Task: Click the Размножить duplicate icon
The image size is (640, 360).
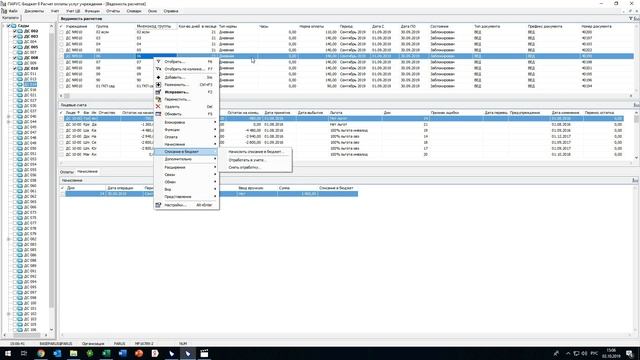Action: [x=158, y=84]
